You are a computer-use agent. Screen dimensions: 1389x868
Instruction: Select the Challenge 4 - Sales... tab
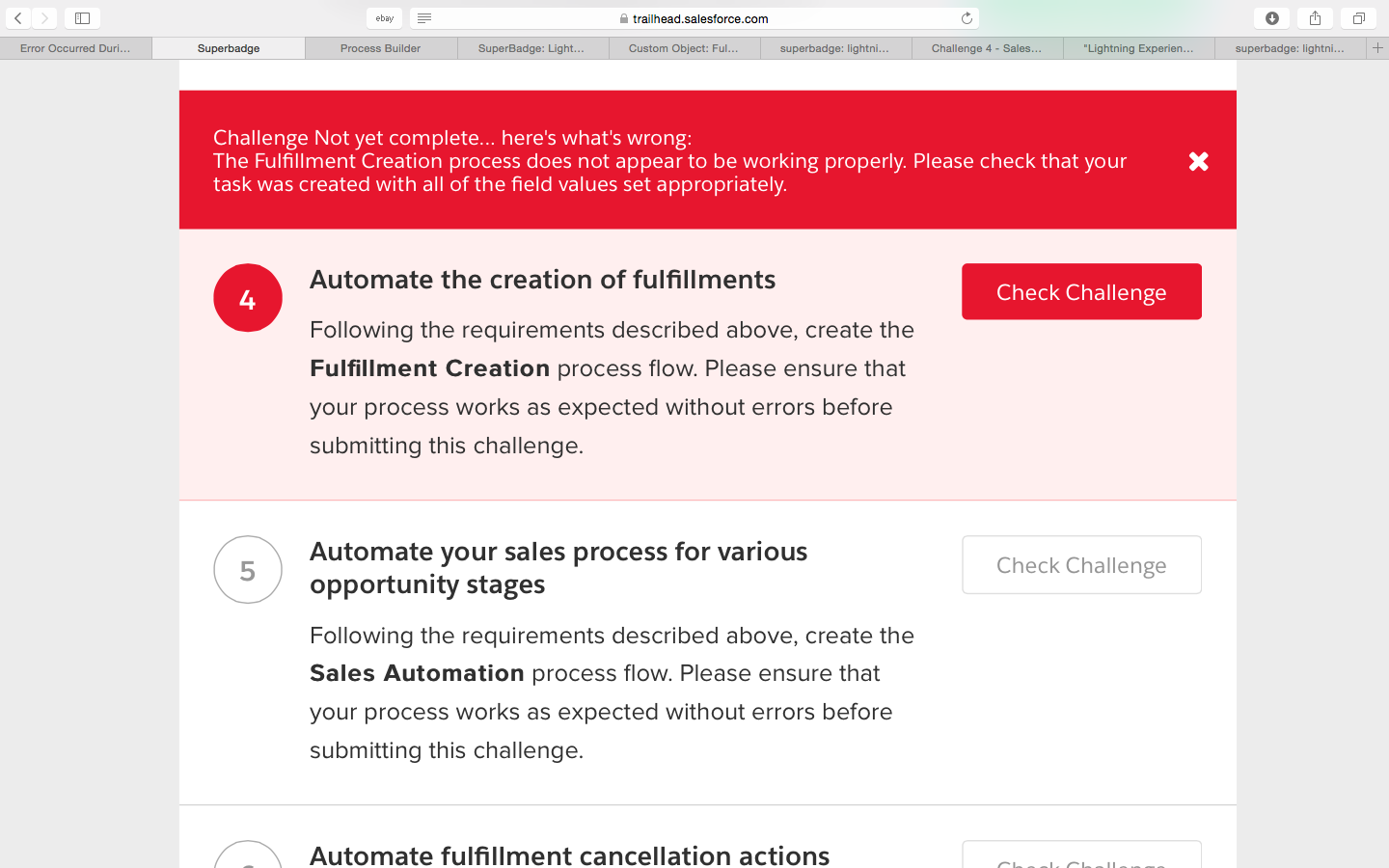point(986,48)
